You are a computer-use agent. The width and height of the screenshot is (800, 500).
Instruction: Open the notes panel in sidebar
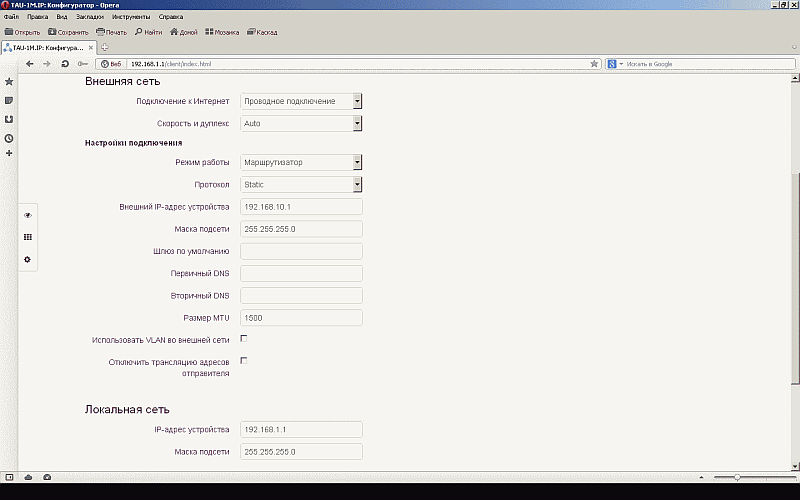point(9,101)
